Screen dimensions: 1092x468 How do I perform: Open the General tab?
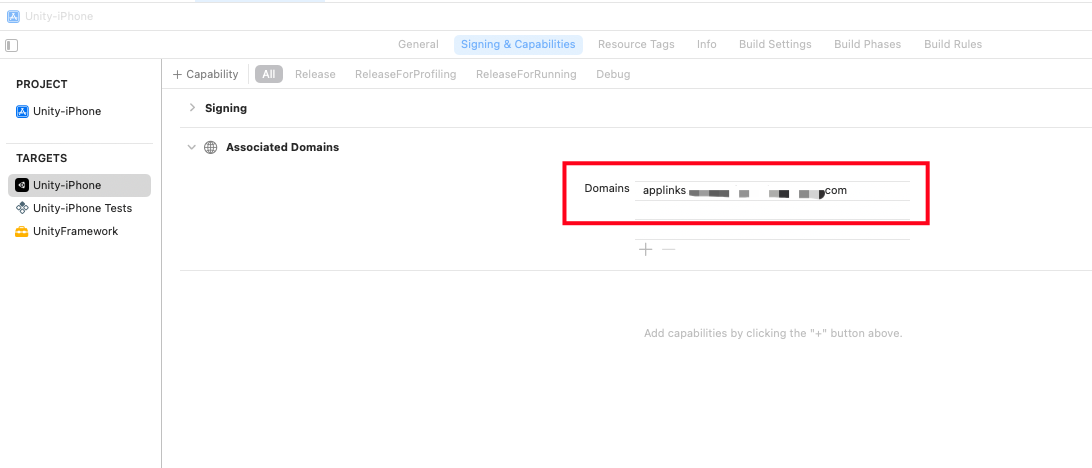click(418, 45)
